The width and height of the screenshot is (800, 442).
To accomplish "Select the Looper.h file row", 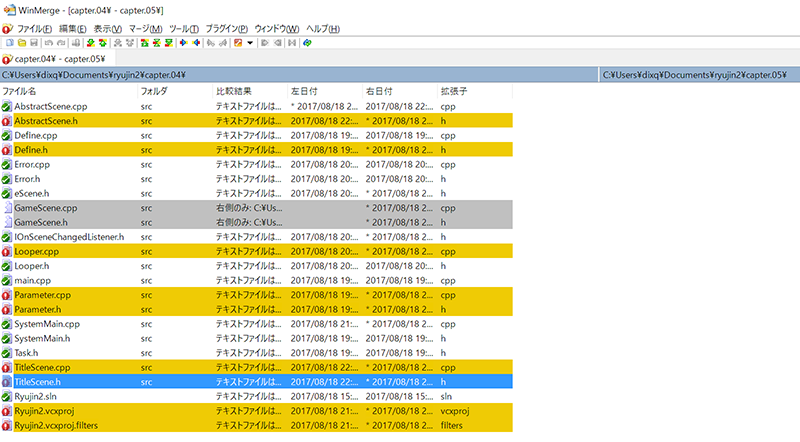I will (x=256, y=266).
